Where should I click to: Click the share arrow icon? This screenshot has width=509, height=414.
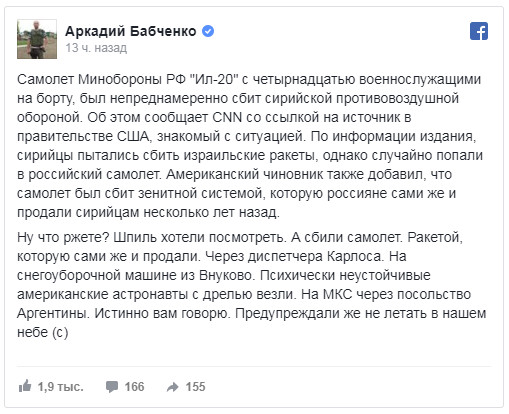coord(173,387)
